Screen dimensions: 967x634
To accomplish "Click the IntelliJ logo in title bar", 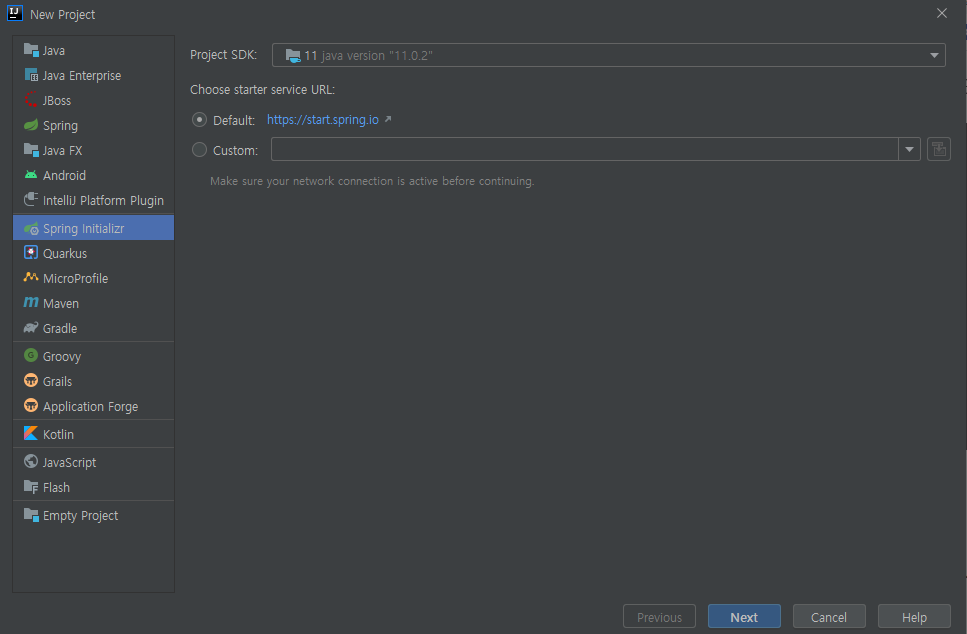I will coord(15,14).
